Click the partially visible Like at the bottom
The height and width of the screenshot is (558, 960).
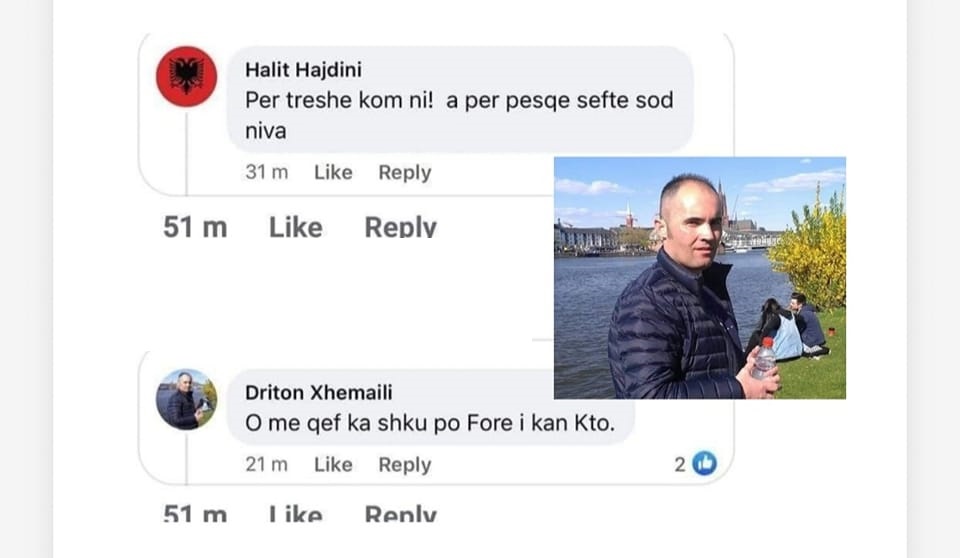click(x=296, y=513)
